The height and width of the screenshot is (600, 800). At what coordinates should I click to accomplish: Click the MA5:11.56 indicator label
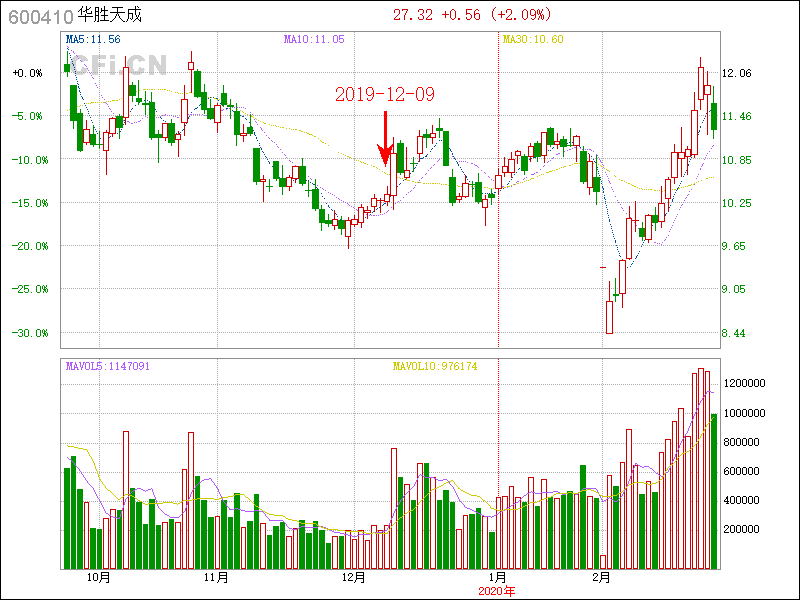93,39
